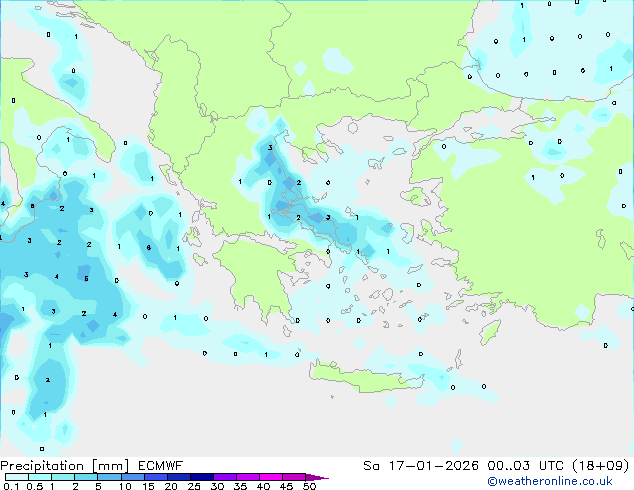Click the 'Precipitation [mm]' title label

coord(65,466)
